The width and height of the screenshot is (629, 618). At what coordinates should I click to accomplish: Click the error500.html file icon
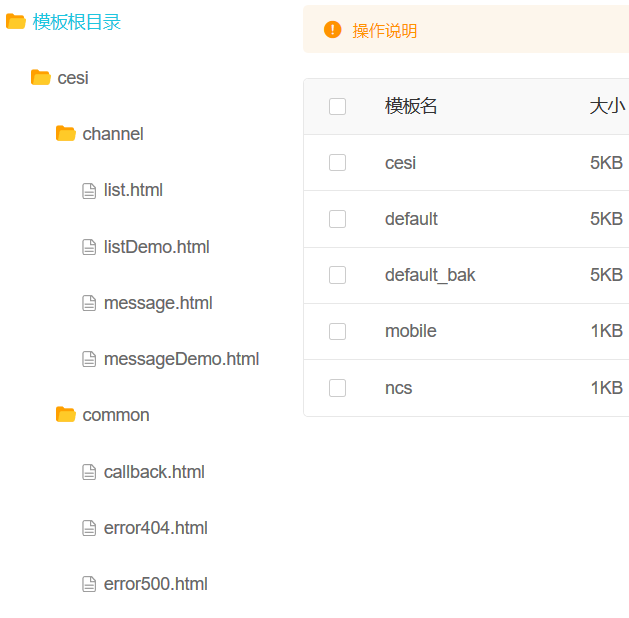[x=89, y=584]
